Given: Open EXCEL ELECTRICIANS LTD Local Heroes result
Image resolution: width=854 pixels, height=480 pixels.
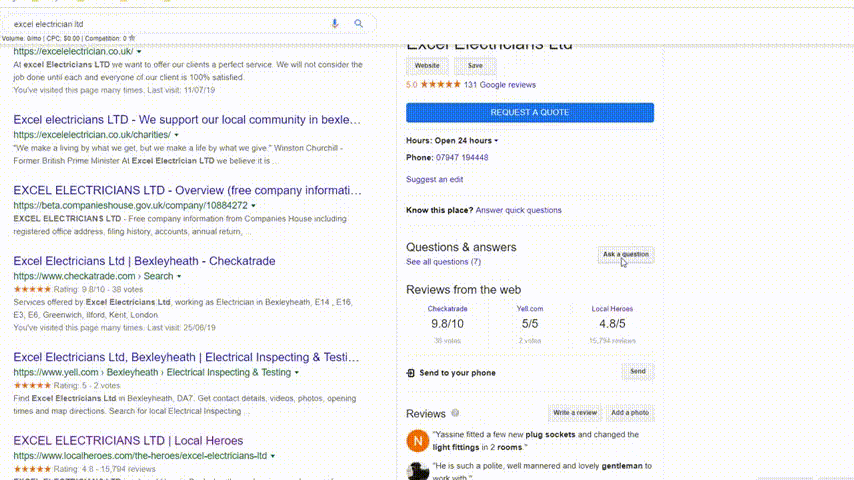Looking at the screenshot, I should point(128,440).
